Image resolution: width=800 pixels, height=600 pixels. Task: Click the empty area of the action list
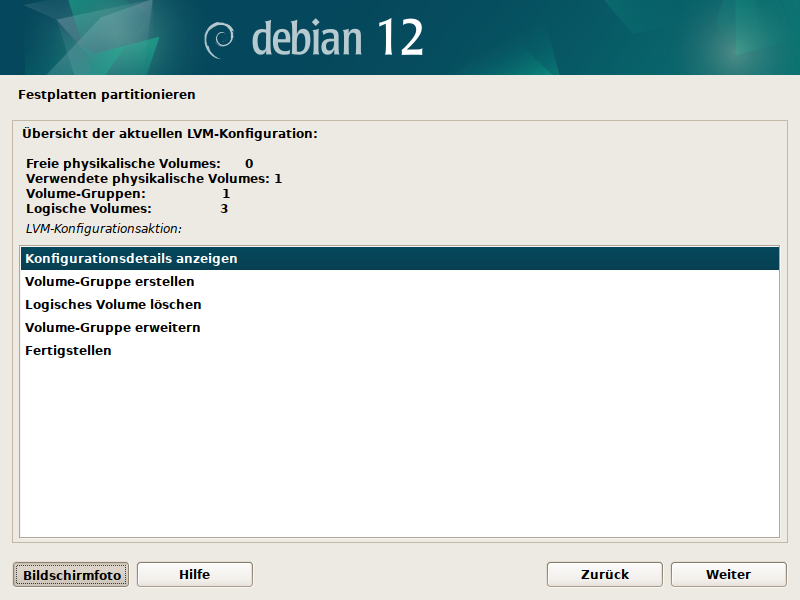click(400, 450)
